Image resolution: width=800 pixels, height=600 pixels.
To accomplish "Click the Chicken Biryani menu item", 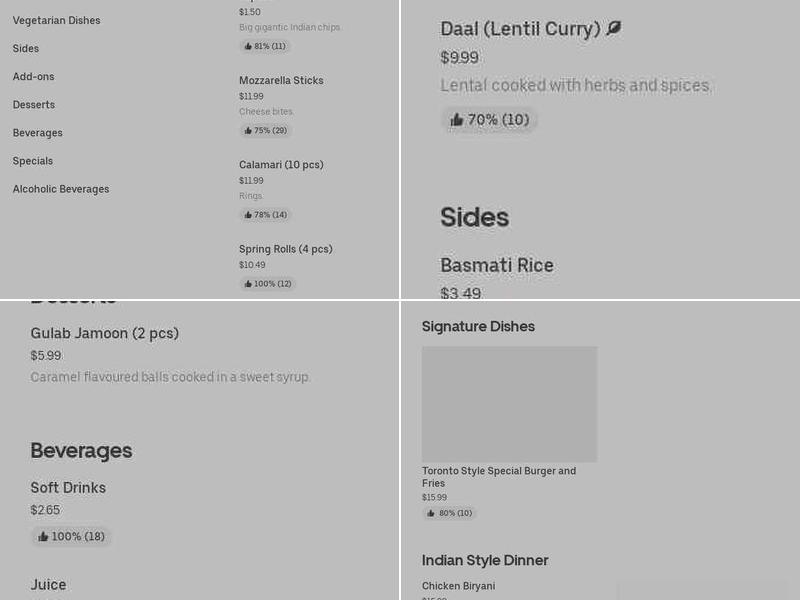I will [458, 585].
